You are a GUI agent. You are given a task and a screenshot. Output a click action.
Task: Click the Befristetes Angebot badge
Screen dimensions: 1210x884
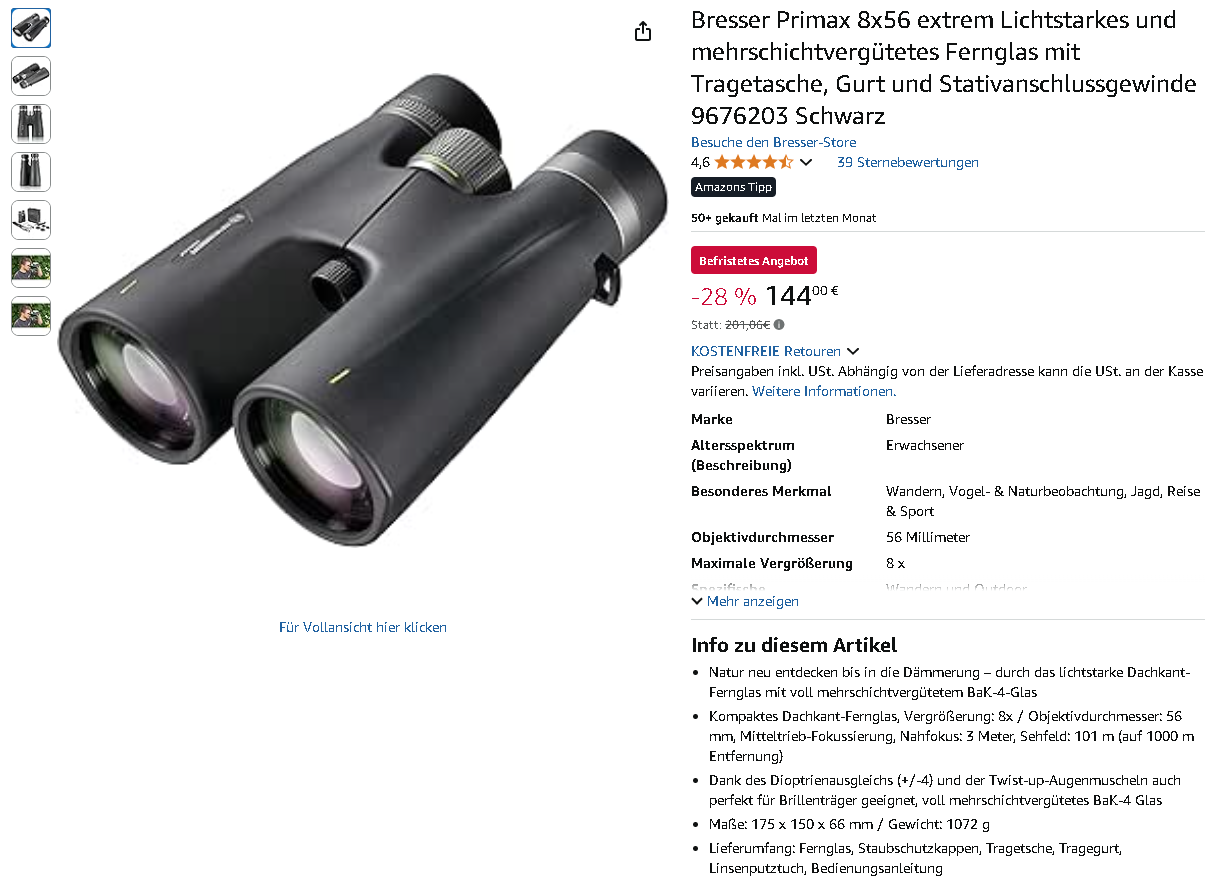754,260
